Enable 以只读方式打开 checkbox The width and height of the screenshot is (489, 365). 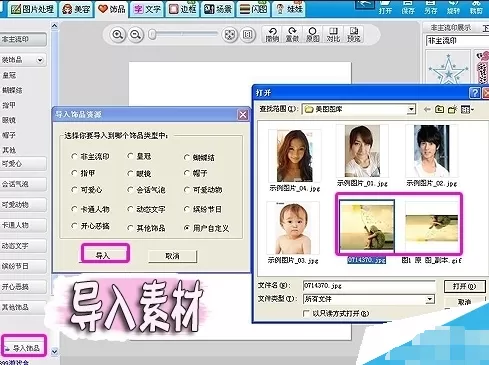[x=306, y=313]
